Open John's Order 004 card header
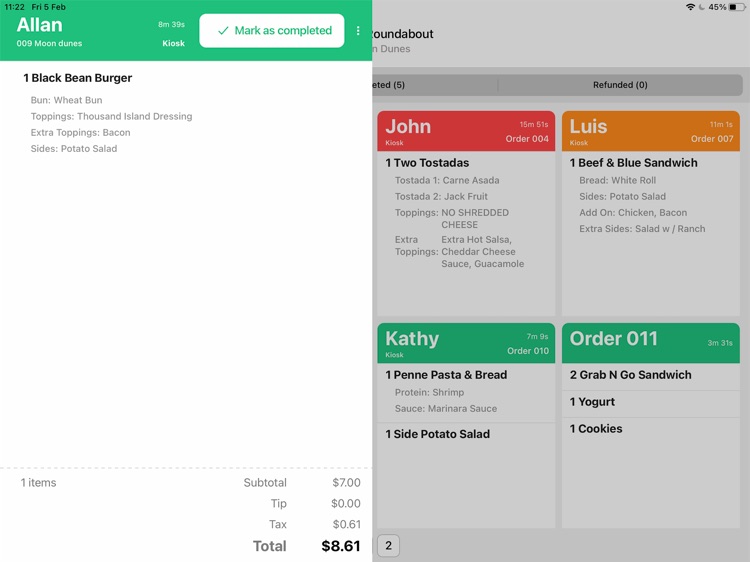The image size is (750, 562). [x=466, y=131]
